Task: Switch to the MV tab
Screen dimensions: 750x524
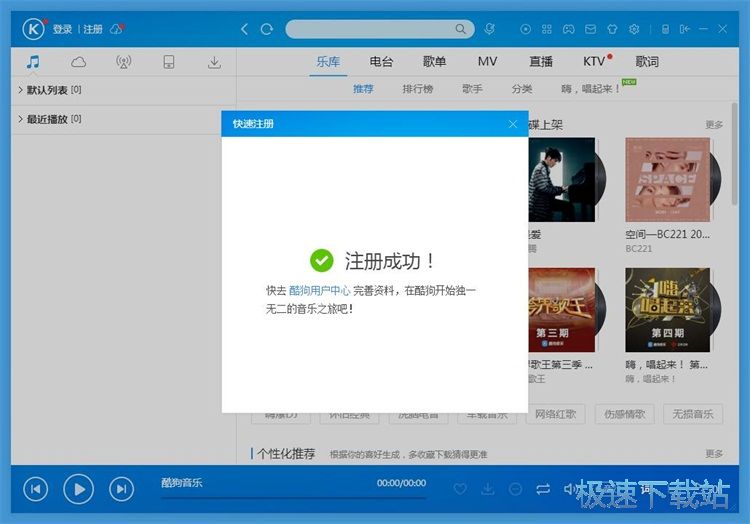Action: click(x=487, y=62)
